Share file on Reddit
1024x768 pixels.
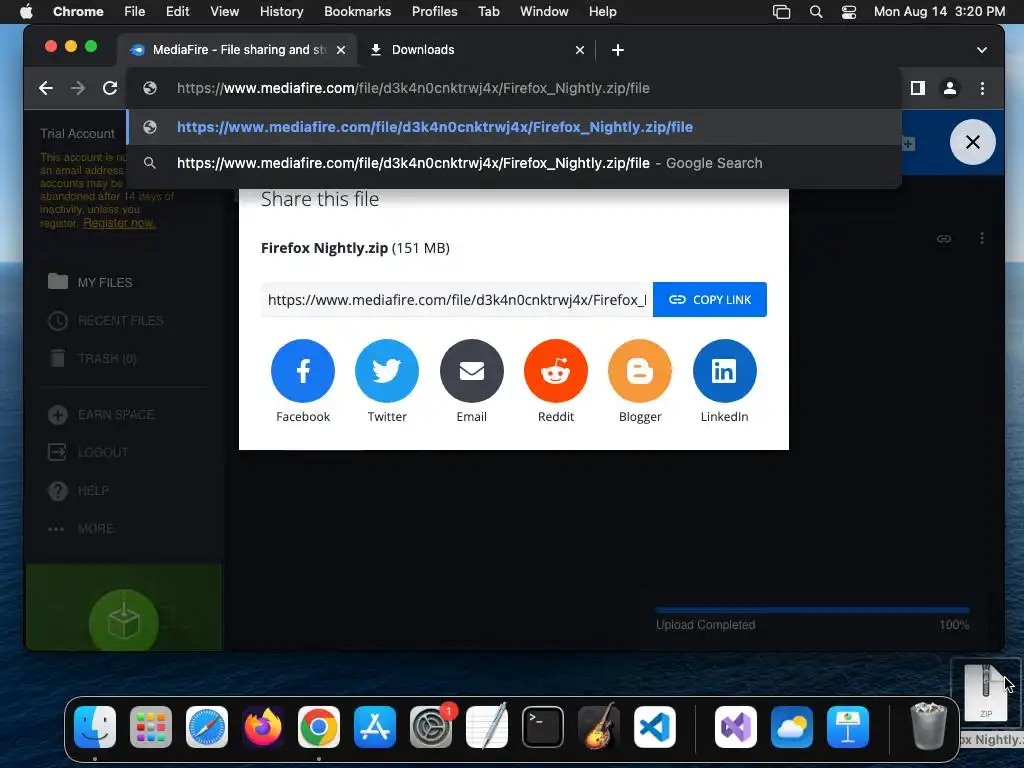pos(556,370)
